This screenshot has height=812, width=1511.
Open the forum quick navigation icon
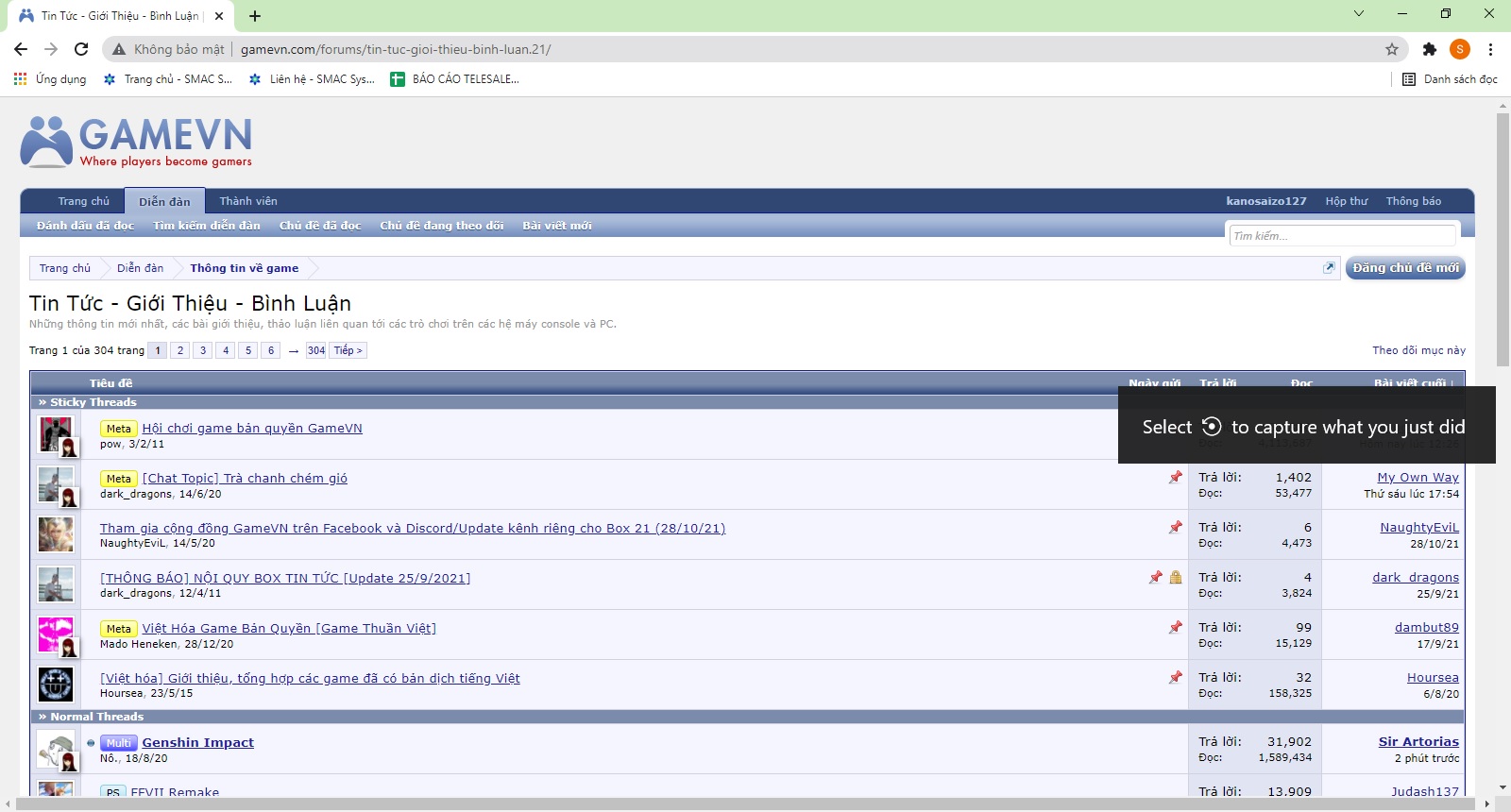[1329, 268]
